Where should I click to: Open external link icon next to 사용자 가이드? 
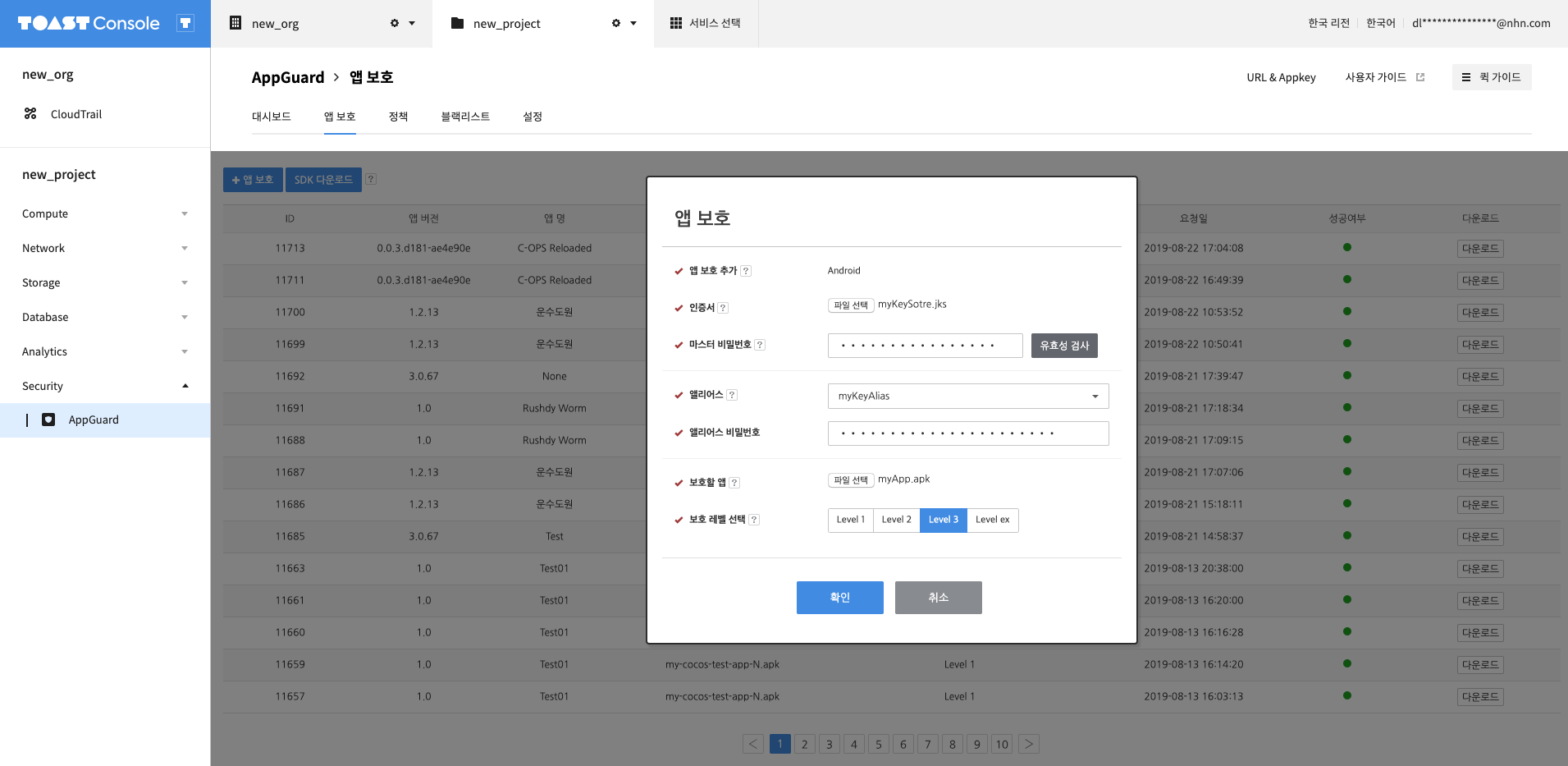click(1420, 77)
